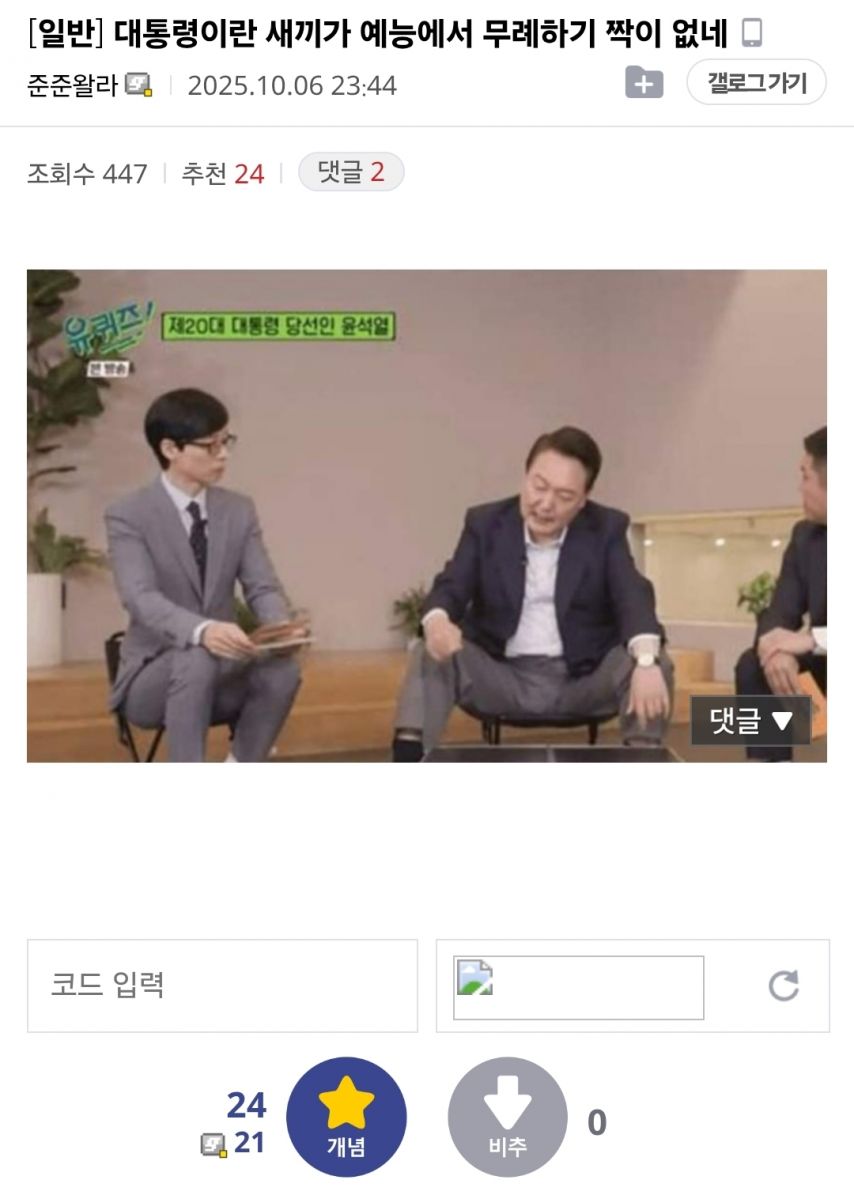Downvote with the 비추 arrow button

point(508,1117)
